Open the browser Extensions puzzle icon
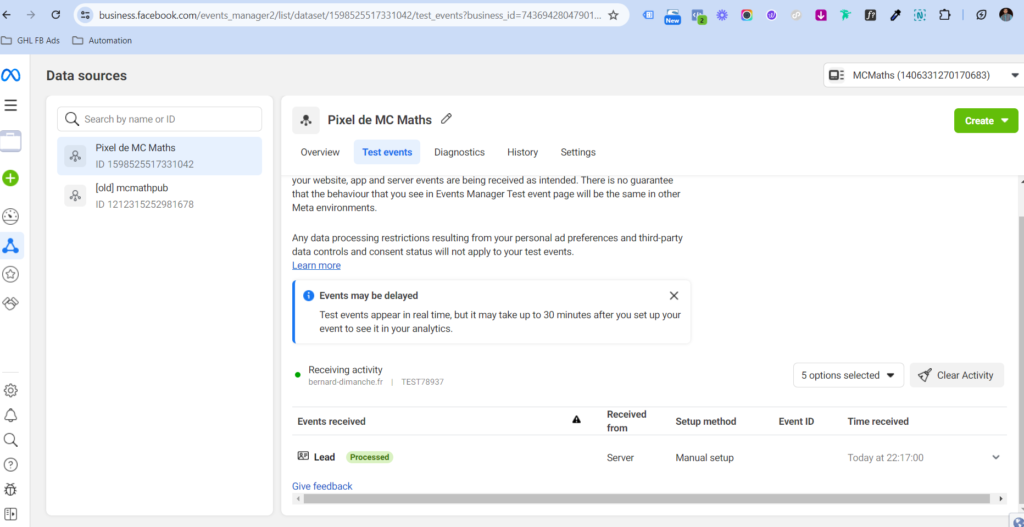 (944, 15)
